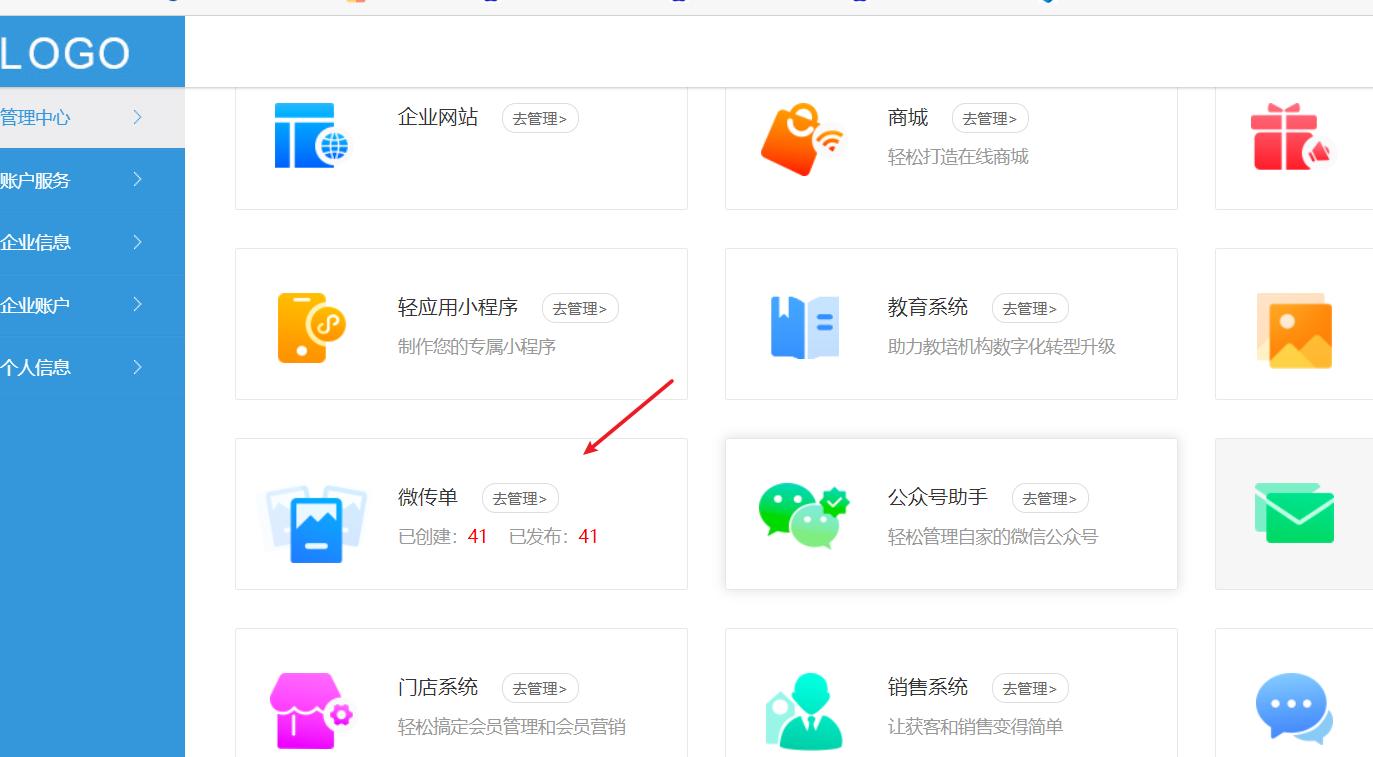Click 去管理 on the 商城 card
This screenshot has width=1373, height=757.
tap(990, 117)
